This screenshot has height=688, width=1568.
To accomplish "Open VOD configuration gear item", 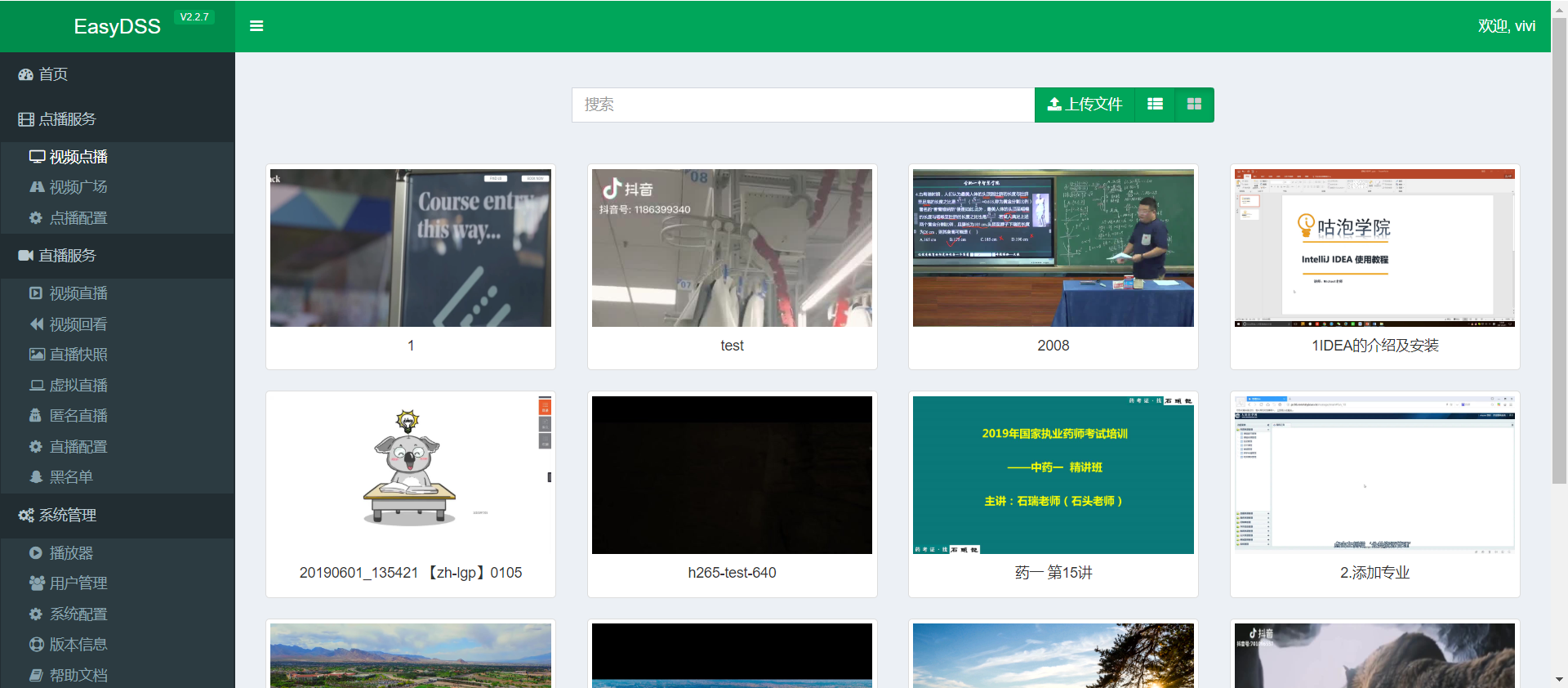I will pos(78,218).
